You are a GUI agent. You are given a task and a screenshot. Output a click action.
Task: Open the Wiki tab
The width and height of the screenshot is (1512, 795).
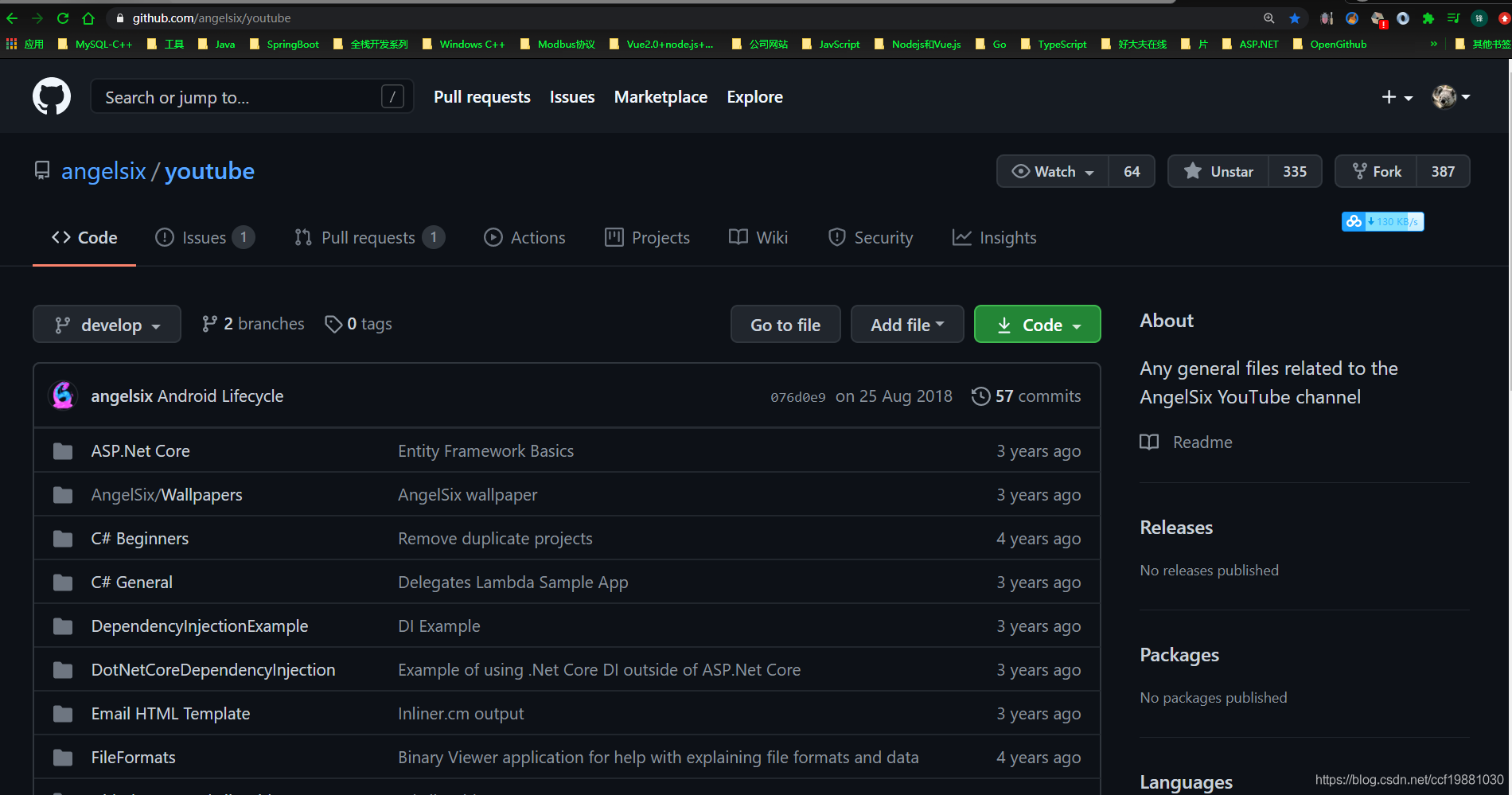(x=758, y=237)
